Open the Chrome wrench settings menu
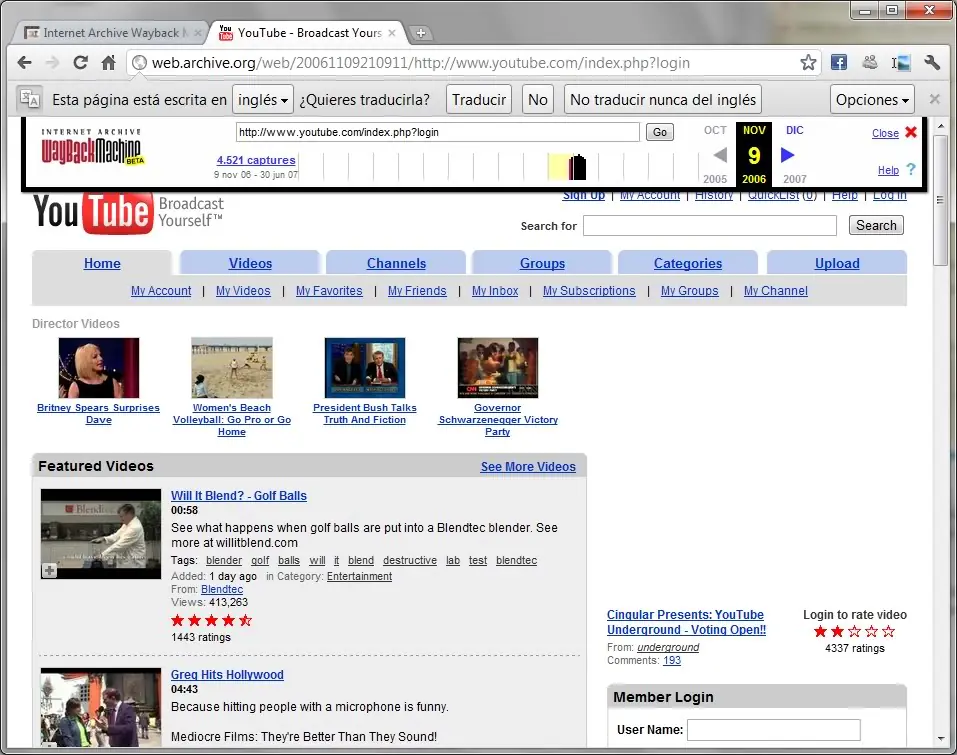The image size is (957, 755). click(x=931, y=62)
